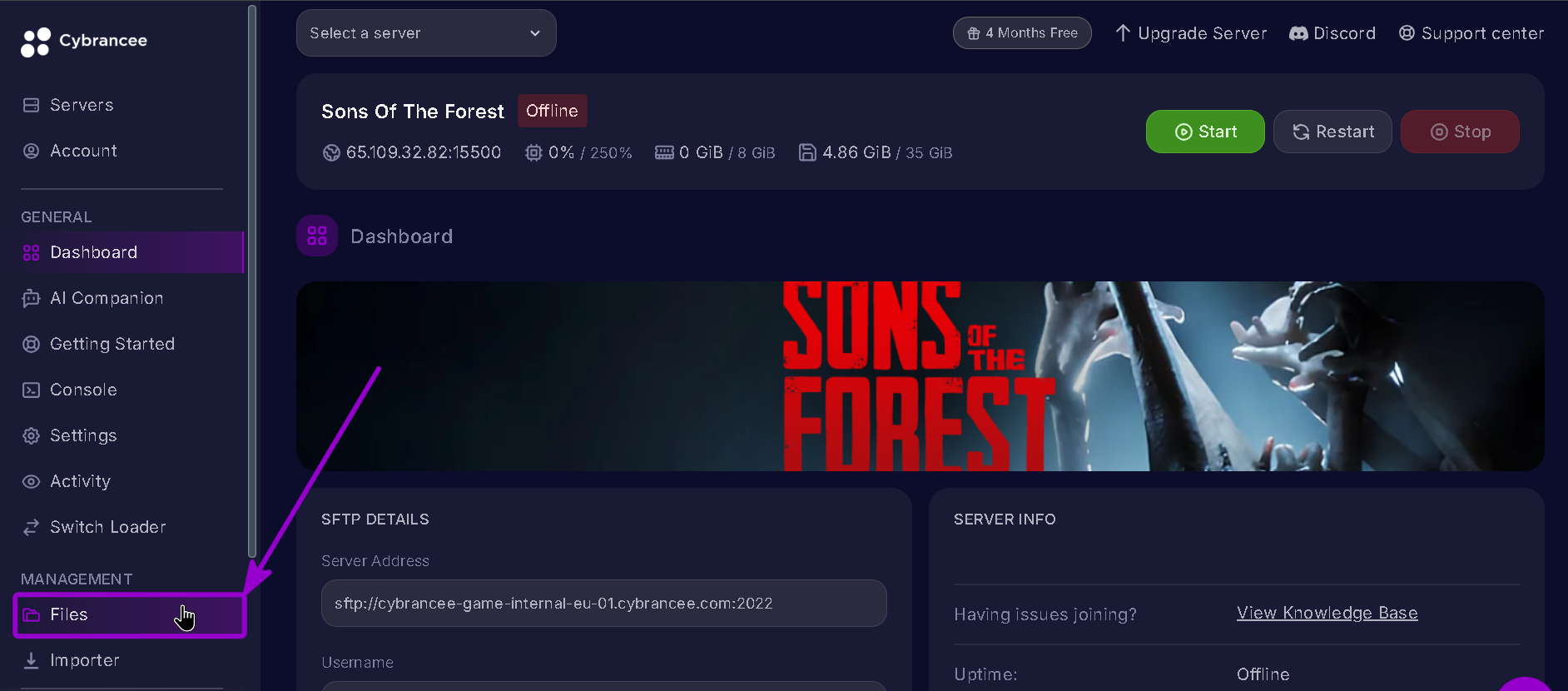This screenshot has height=691, width=1568.
Task: Click the RAM memory icon
Action: [x=664, y=152]
